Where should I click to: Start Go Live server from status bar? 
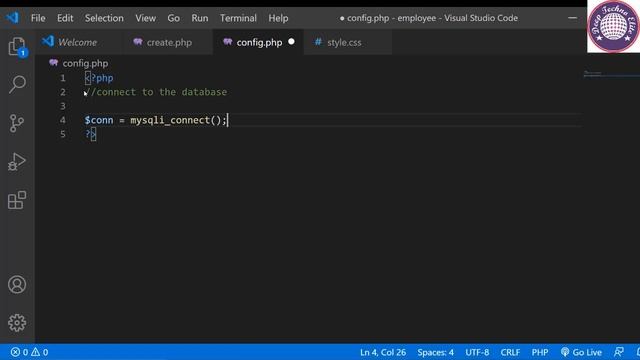tap(581, 352)
